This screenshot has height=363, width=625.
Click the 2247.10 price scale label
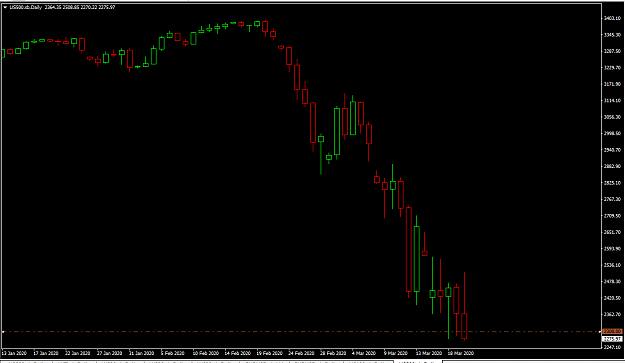(x=613, y=347)
